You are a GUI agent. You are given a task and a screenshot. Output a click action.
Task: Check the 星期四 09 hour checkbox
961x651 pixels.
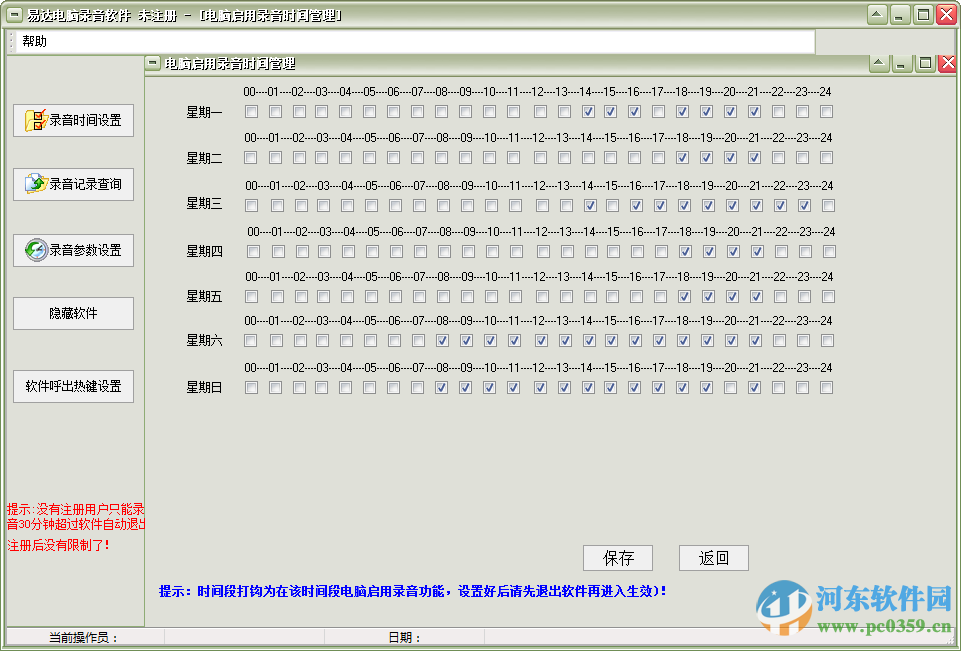[x=468, y=251]
